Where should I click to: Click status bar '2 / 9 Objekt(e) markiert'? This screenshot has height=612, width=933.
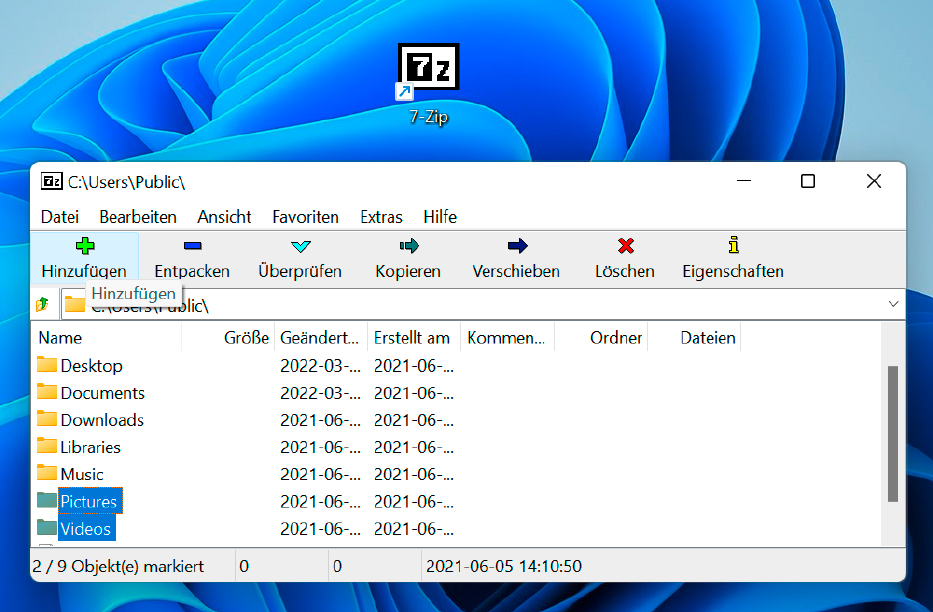tap(118, 566)
